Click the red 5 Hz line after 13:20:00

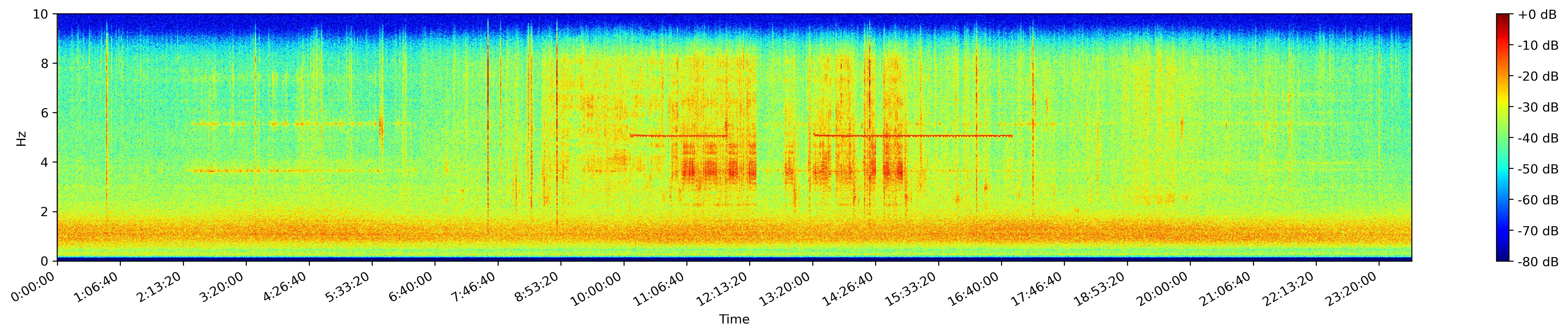[913, 136]
